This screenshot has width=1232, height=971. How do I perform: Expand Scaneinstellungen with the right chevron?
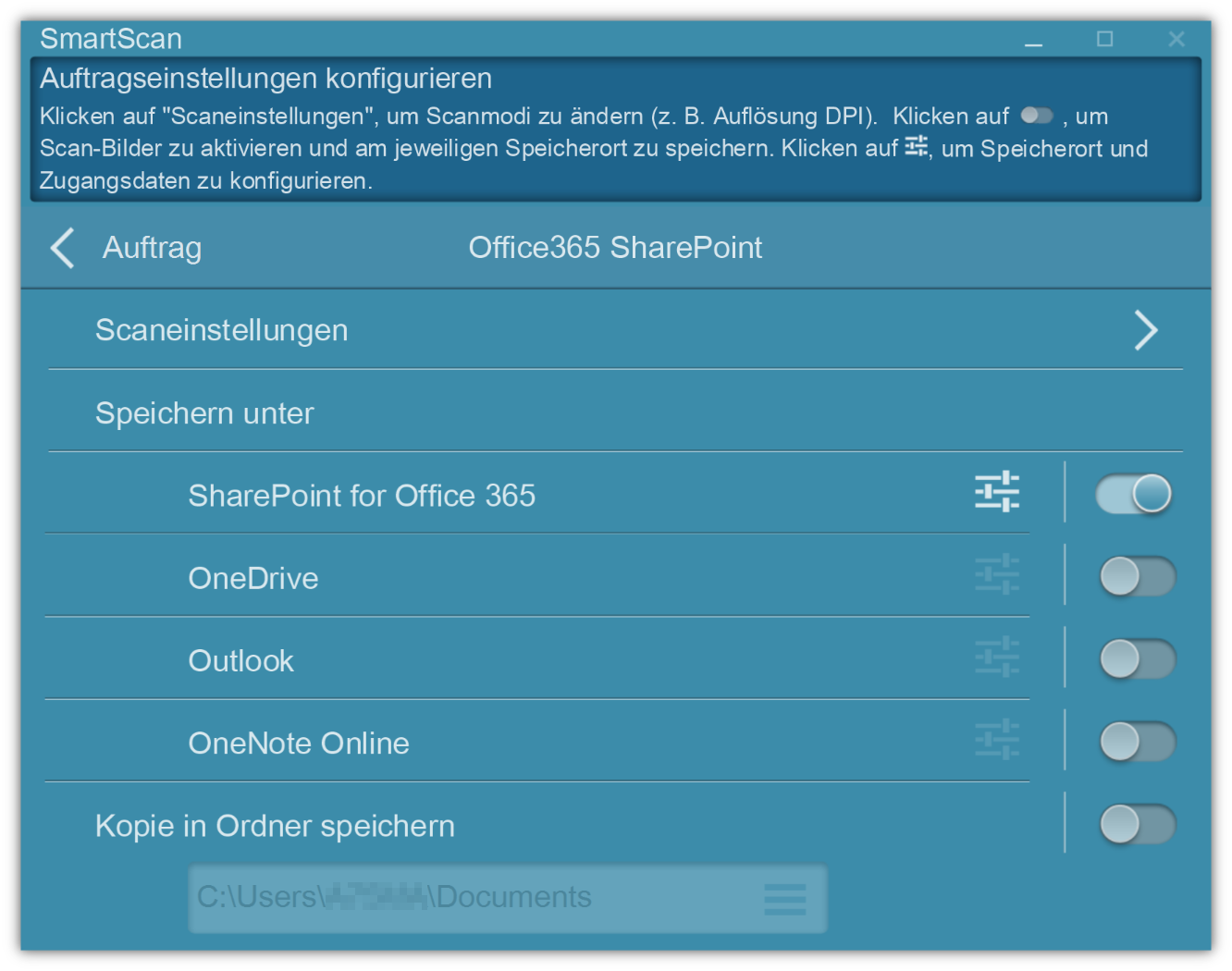click(x=1146, y=330)
